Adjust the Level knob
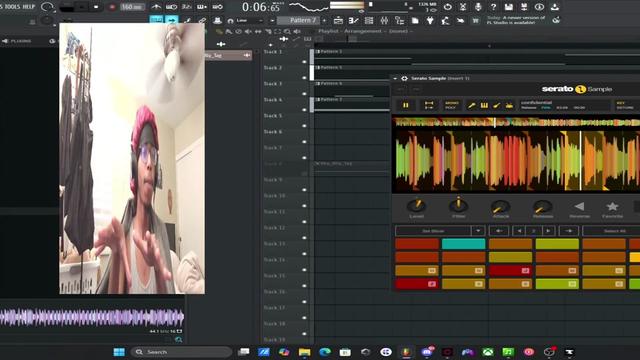The width and height of the screenshot is (640, 360). pyautogui.click(x=416, y=206)
